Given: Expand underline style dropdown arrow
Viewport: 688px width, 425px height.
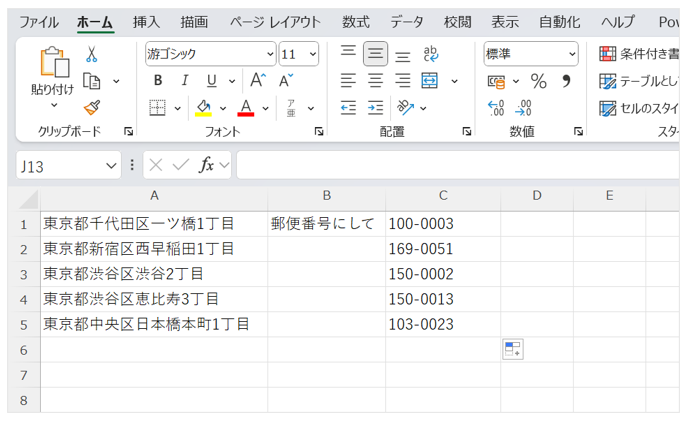Looking at the screenshot, I should [232, 81].
